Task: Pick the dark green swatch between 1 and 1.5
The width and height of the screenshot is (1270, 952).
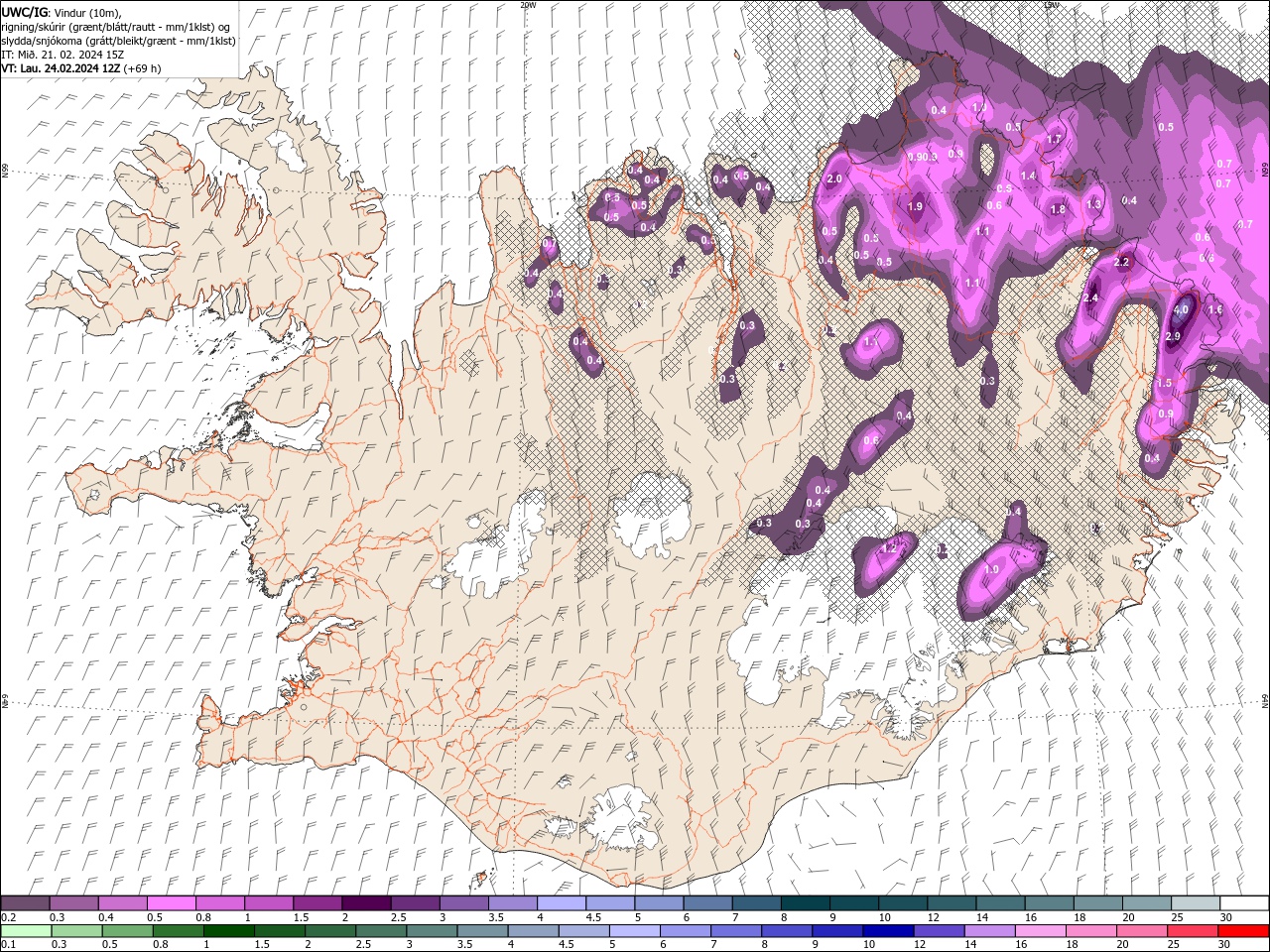Action: pyautogui.click(x=228, y=931)
